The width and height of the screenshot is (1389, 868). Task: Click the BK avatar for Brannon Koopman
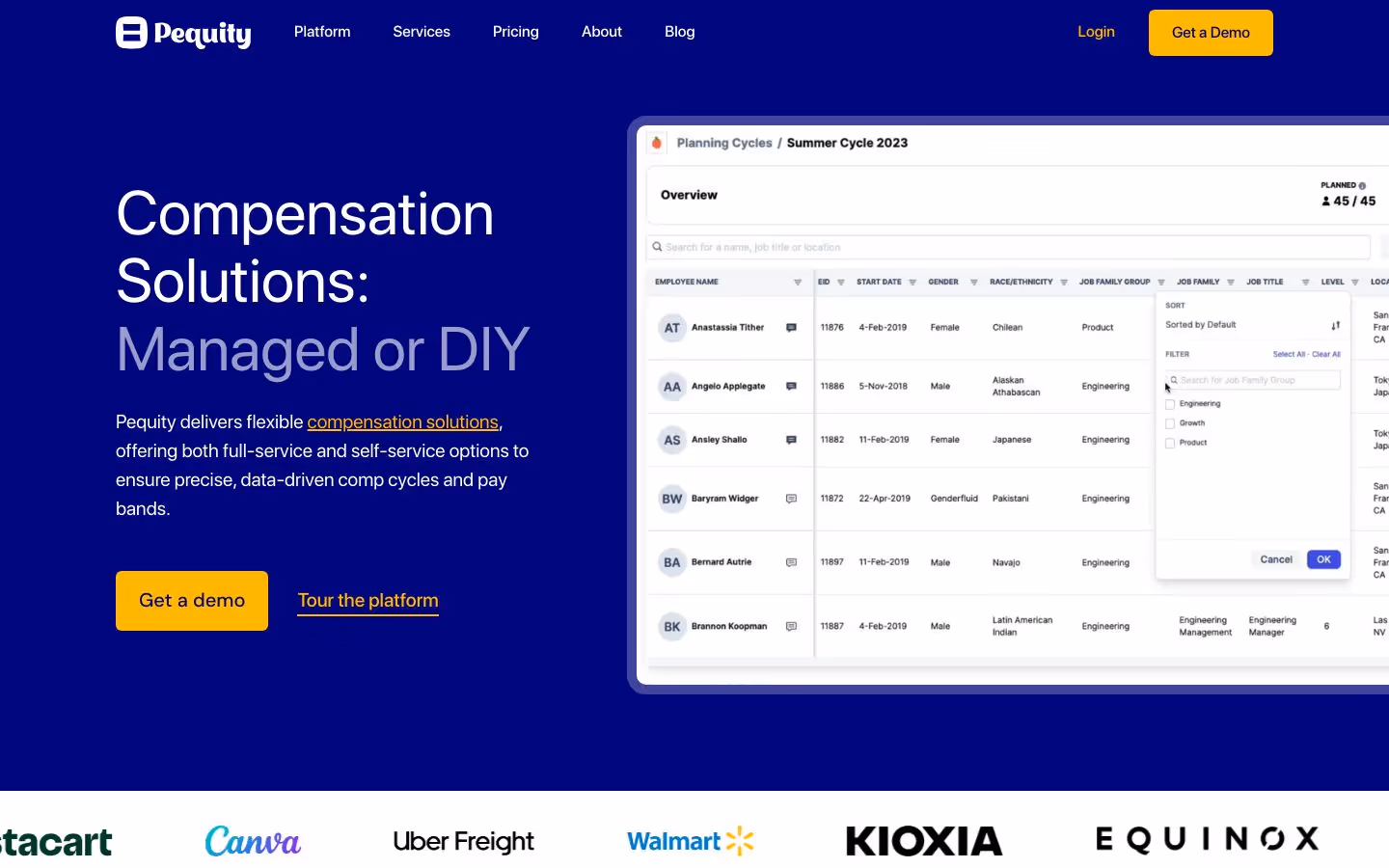672,627
